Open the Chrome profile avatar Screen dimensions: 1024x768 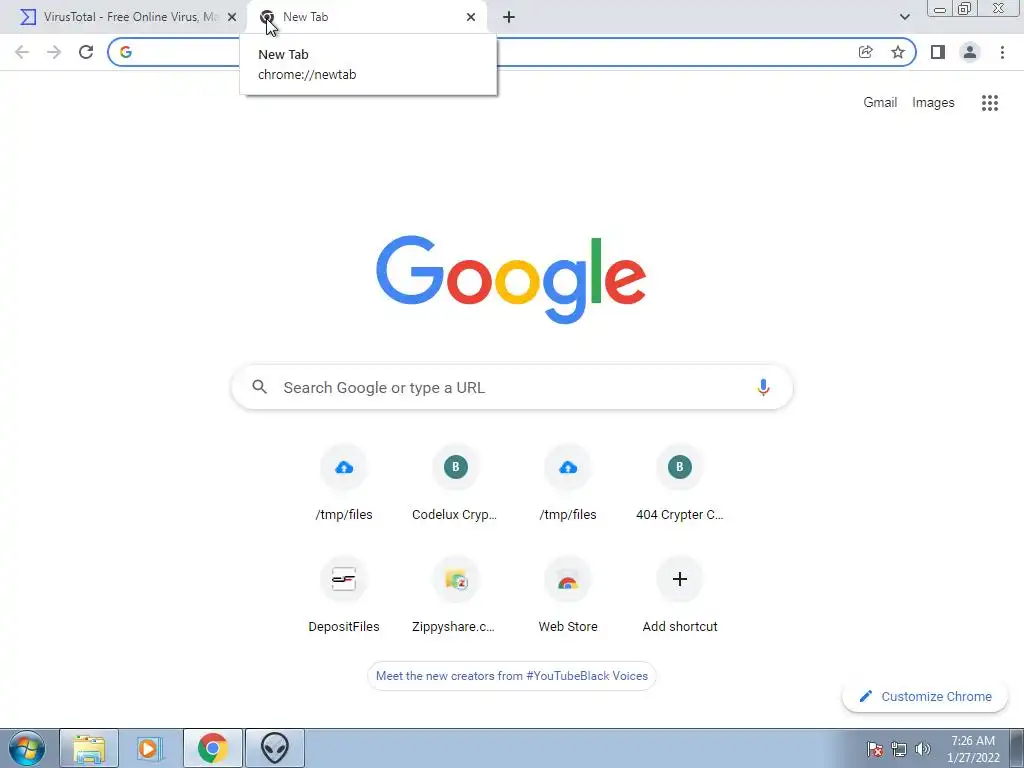(x=970, y=52)
